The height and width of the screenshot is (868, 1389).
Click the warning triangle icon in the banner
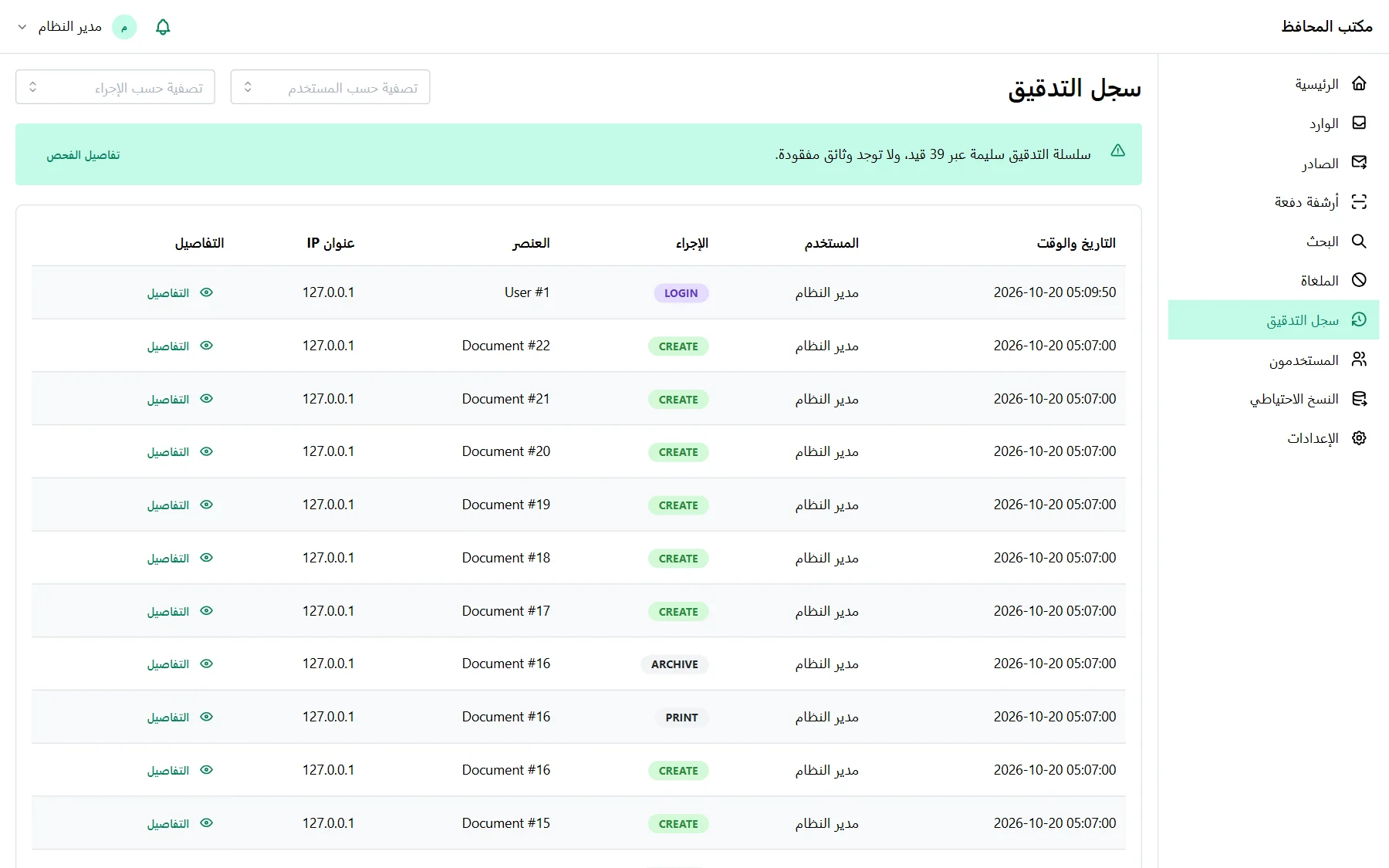[x=1117, y=151]
